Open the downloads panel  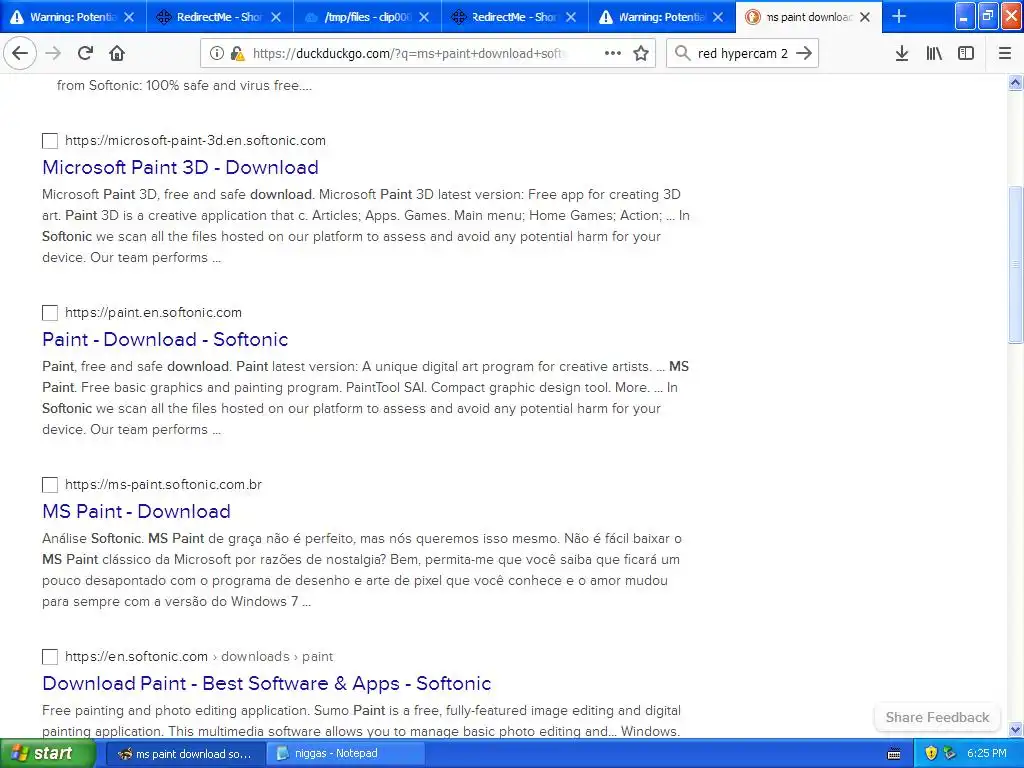click(x=902, y=53)
